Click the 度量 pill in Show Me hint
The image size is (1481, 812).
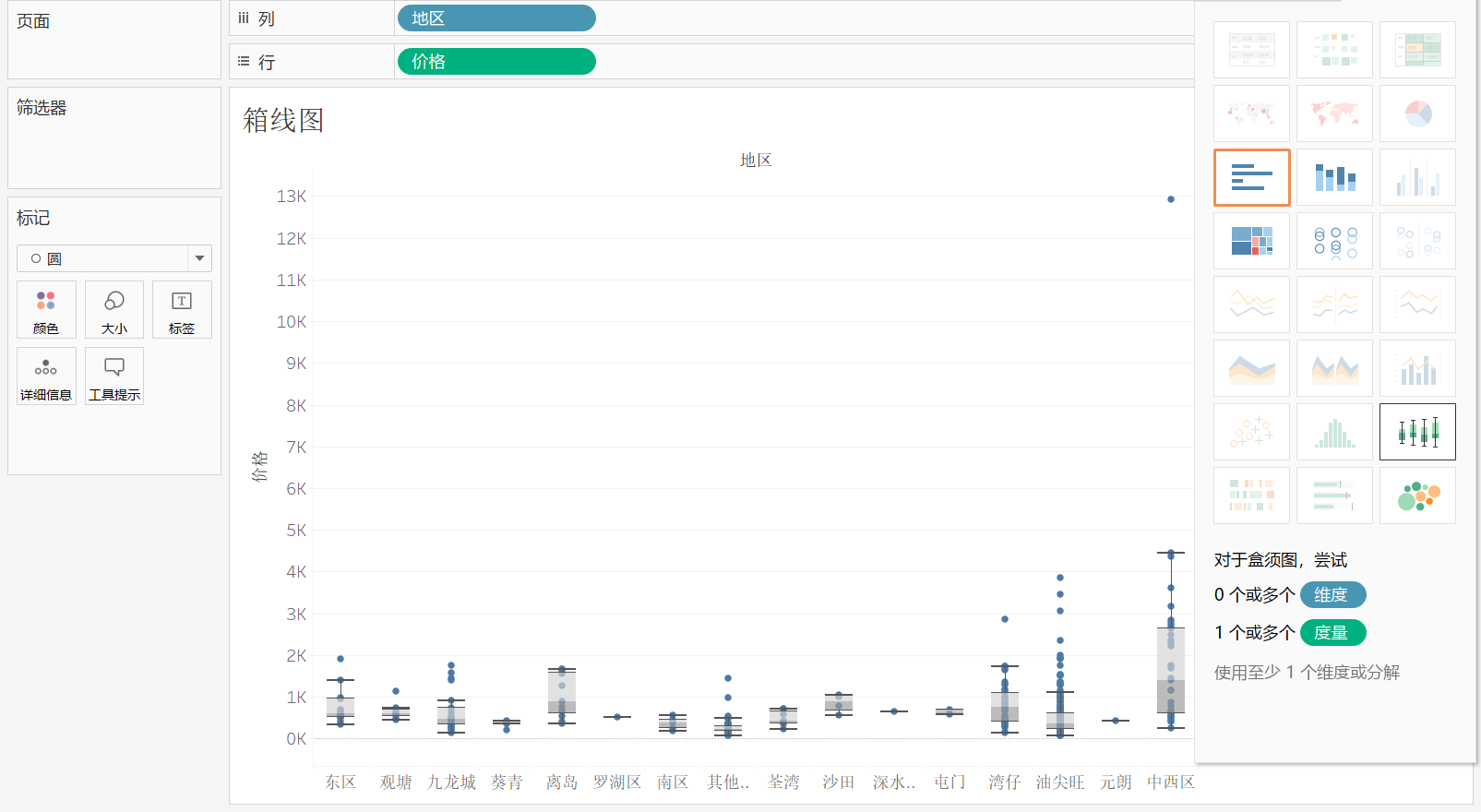(x=1332, y=633)
